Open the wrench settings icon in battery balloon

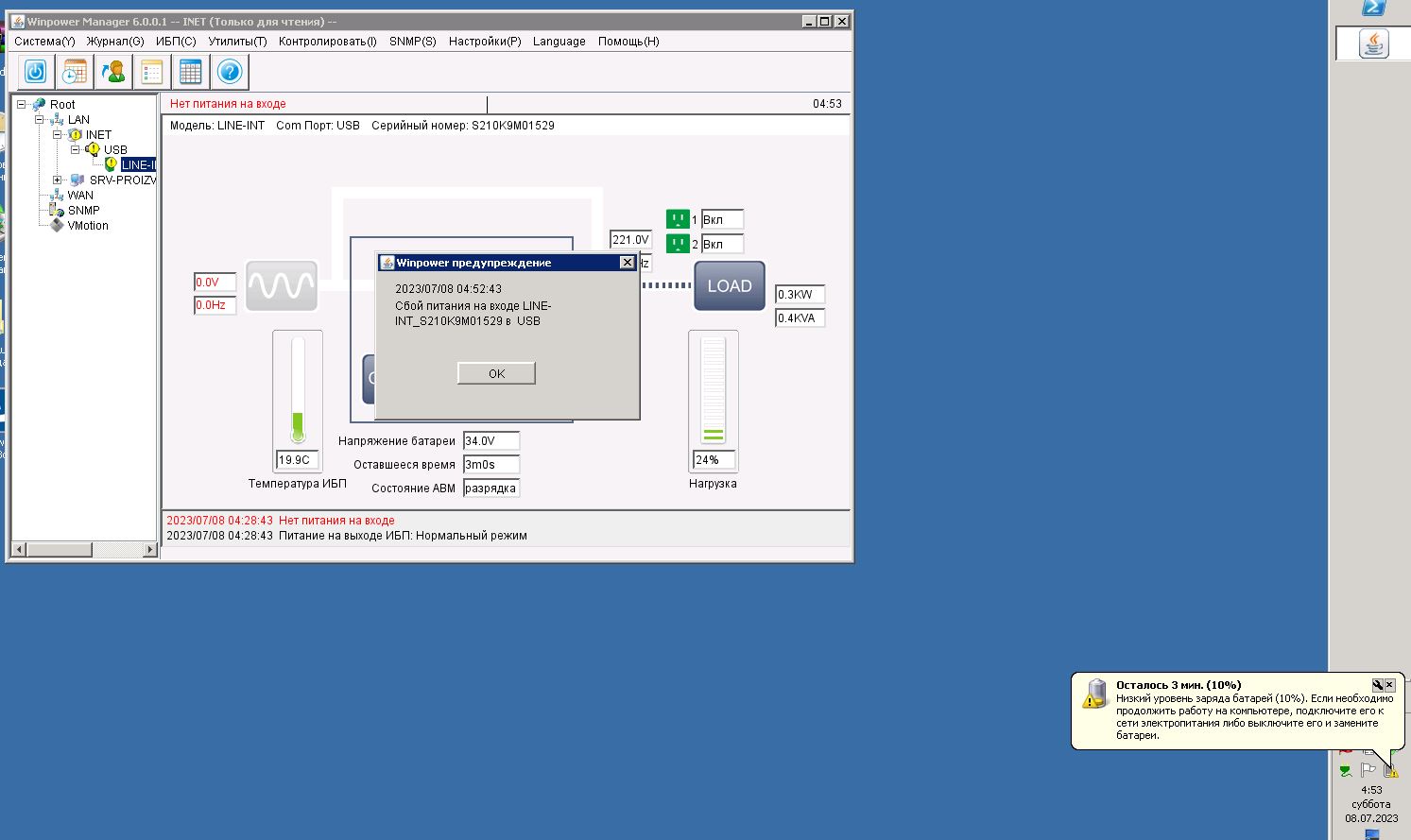point(1378,685)
